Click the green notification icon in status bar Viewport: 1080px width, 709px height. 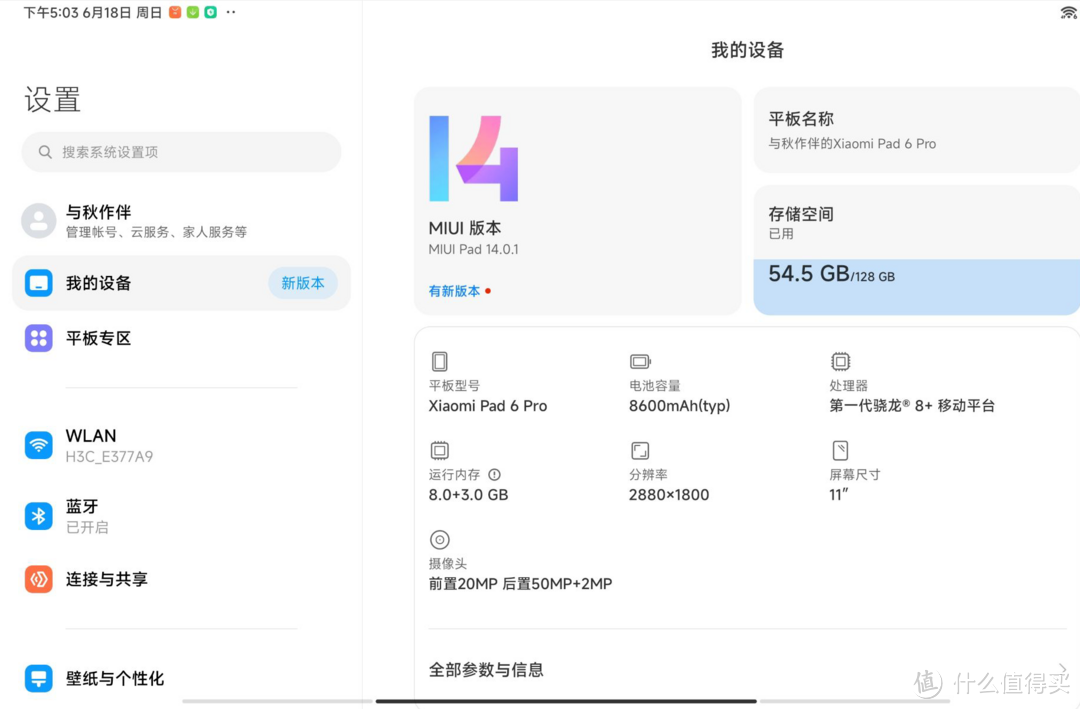pyautogui.click(x=193, y=12)
